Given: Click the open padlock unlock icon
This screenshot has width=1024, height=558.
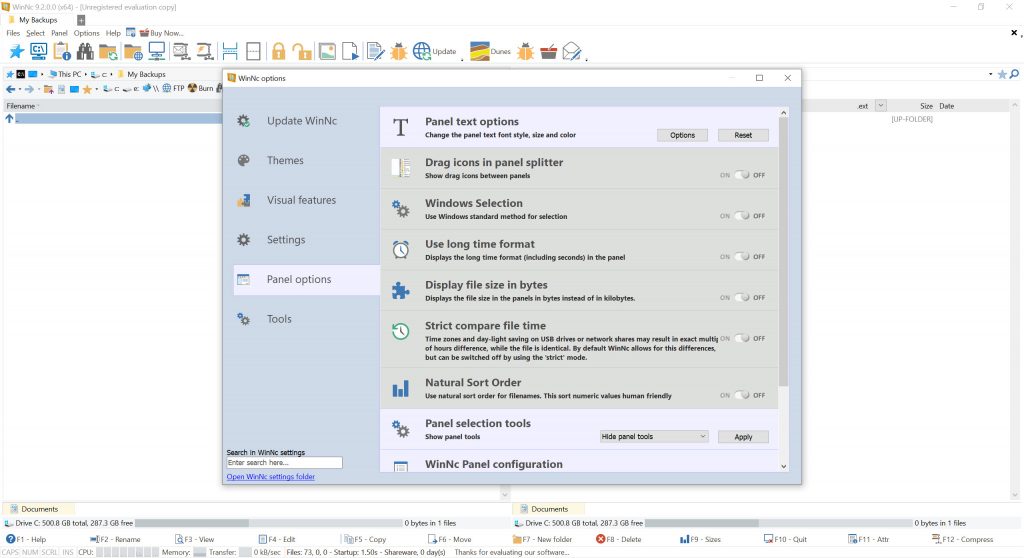Looking at the screenshot, I should point(302,51).
